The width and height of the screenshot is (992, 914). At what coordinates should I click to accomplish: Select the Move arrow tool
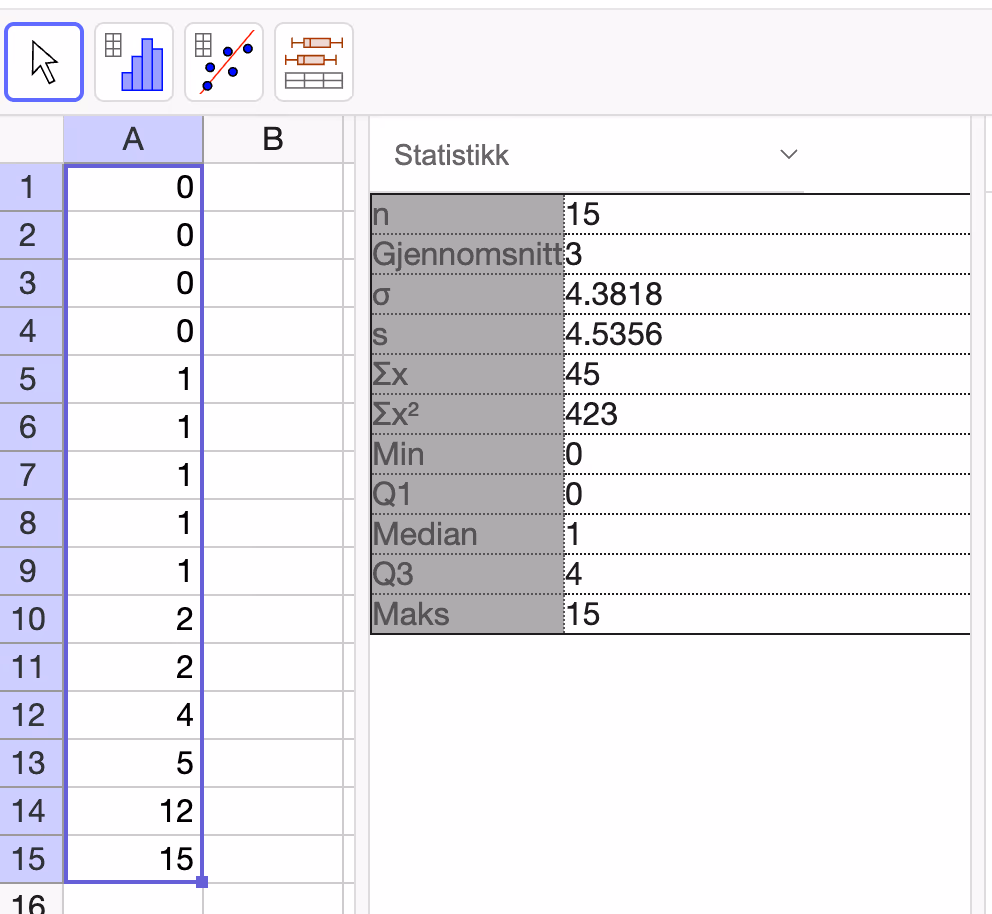click(44, 62)
